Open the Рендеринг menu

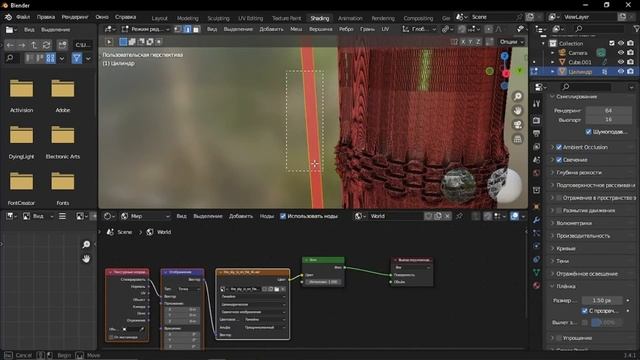(75, 17)
